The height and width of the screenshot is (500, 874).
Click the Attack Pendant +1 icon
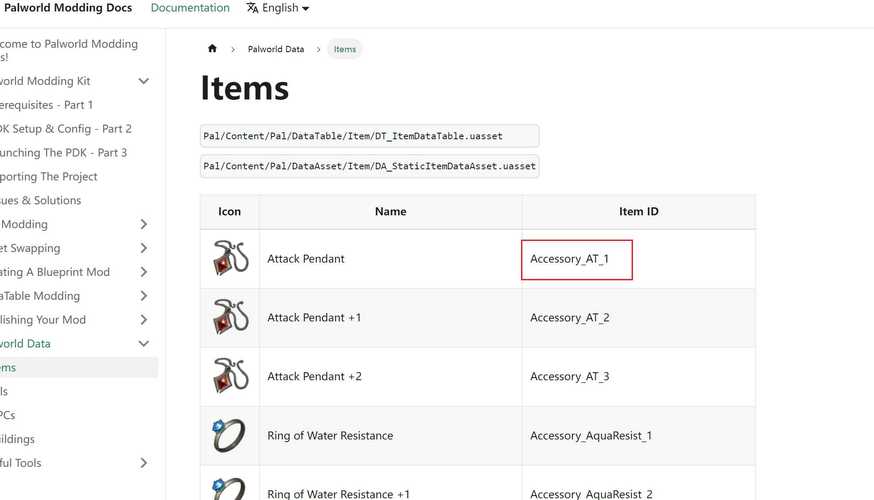[x=229, y=318]
